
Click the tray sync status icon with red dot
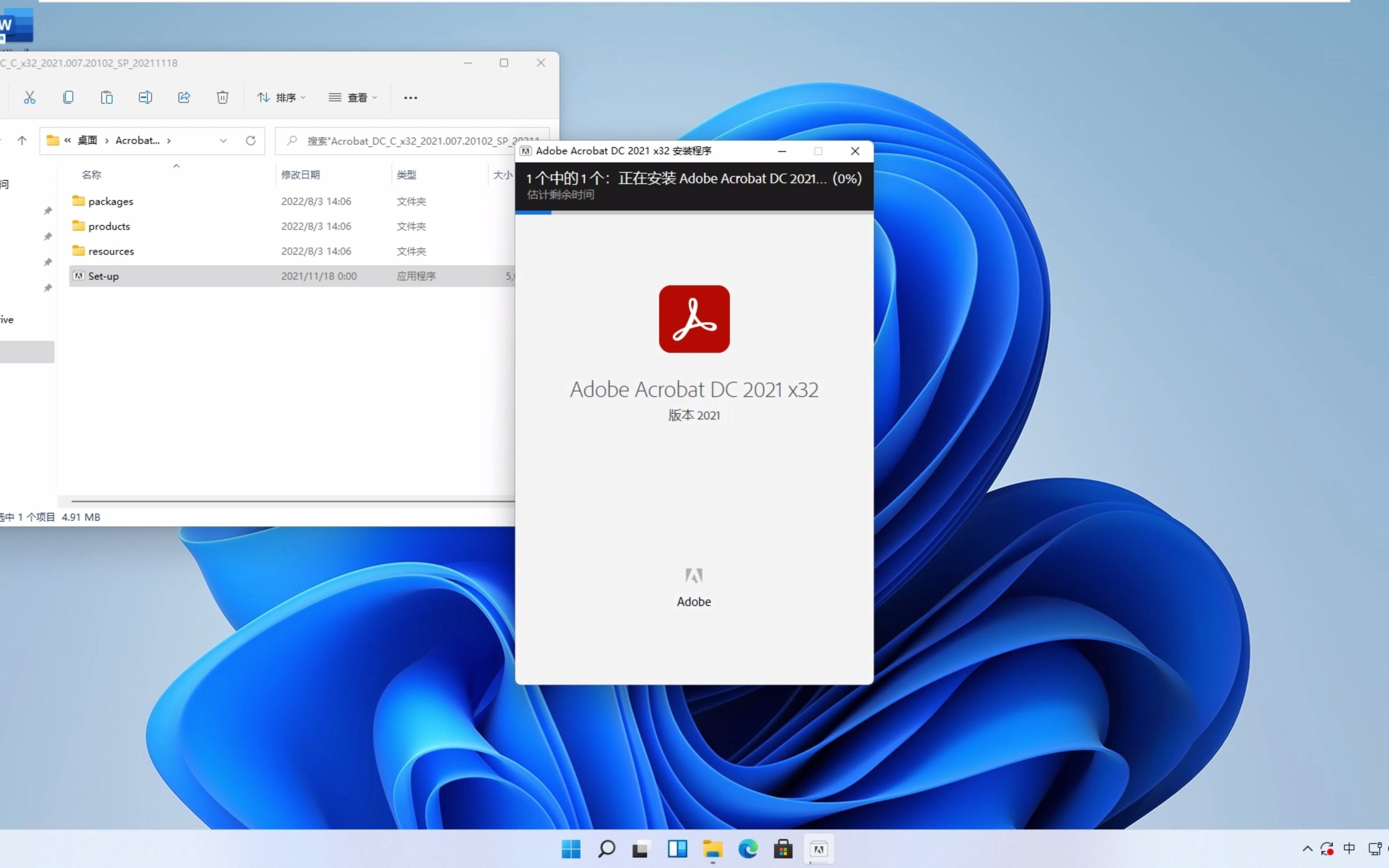coord(1327,848)
